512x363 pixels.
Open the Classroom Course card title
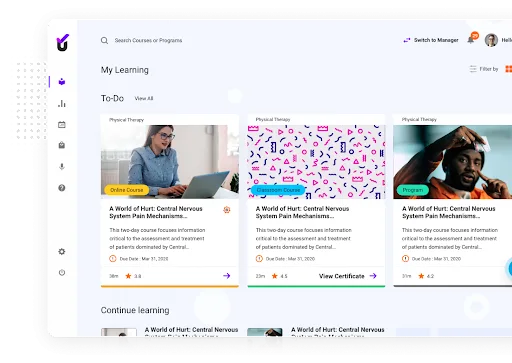(x=302, y=212)
